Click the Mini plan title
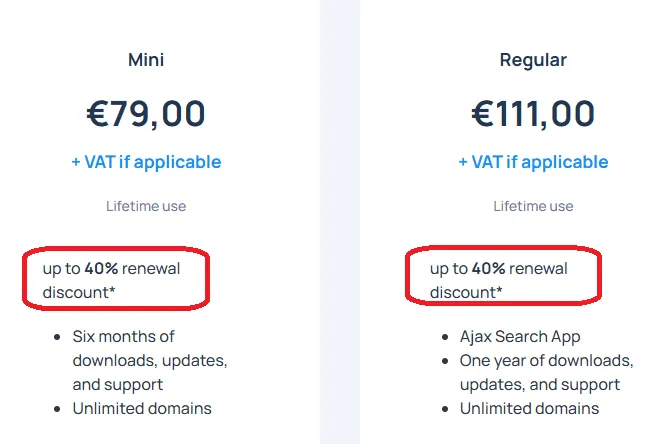Viewport: 661px width, 444px height. (x=146, y=59)
